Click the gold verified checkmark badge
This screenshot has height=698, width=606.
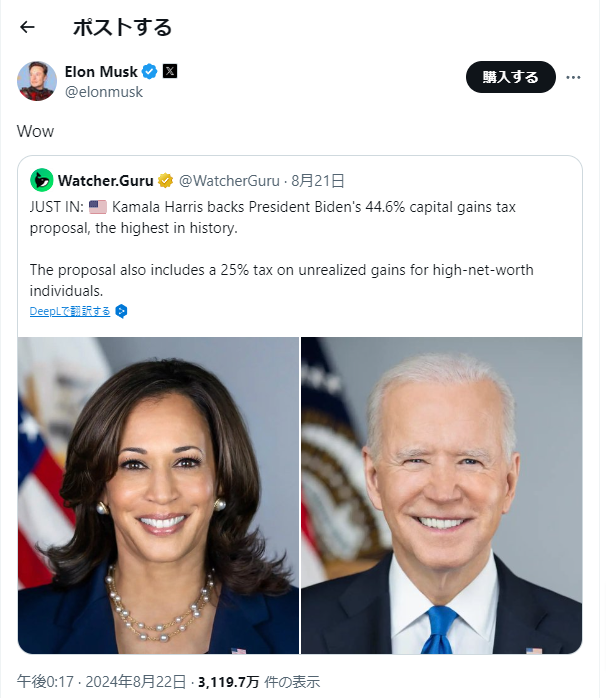point(166,181)
